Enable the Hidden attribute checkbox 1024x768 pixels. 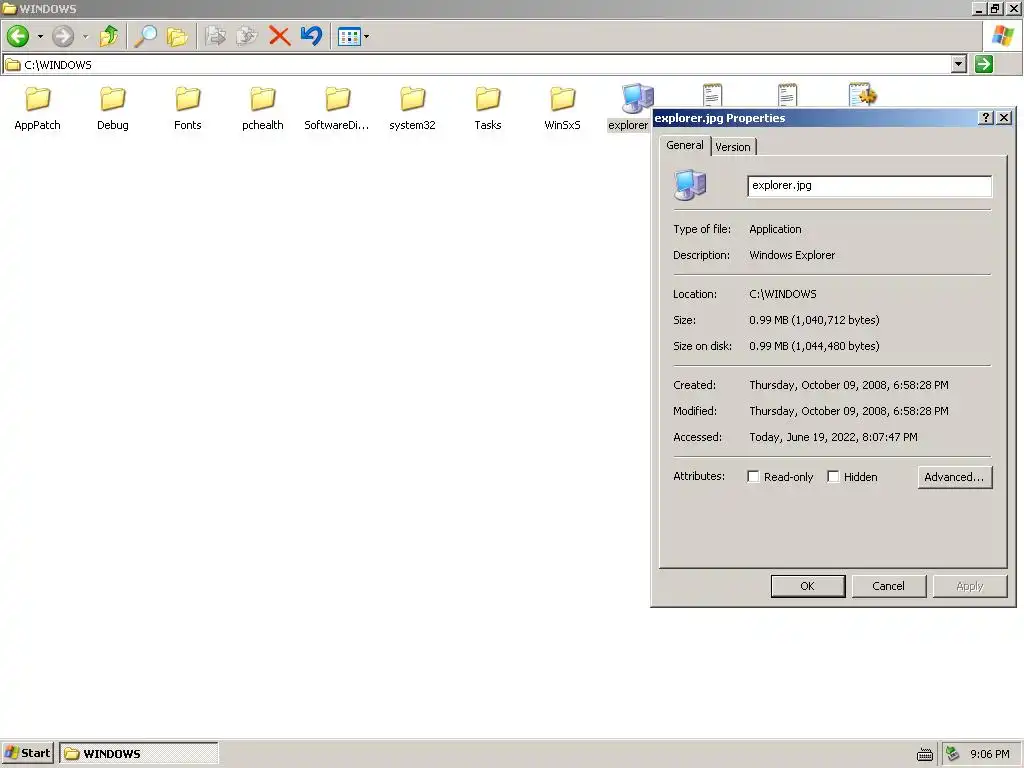click(x=833, y=477)
